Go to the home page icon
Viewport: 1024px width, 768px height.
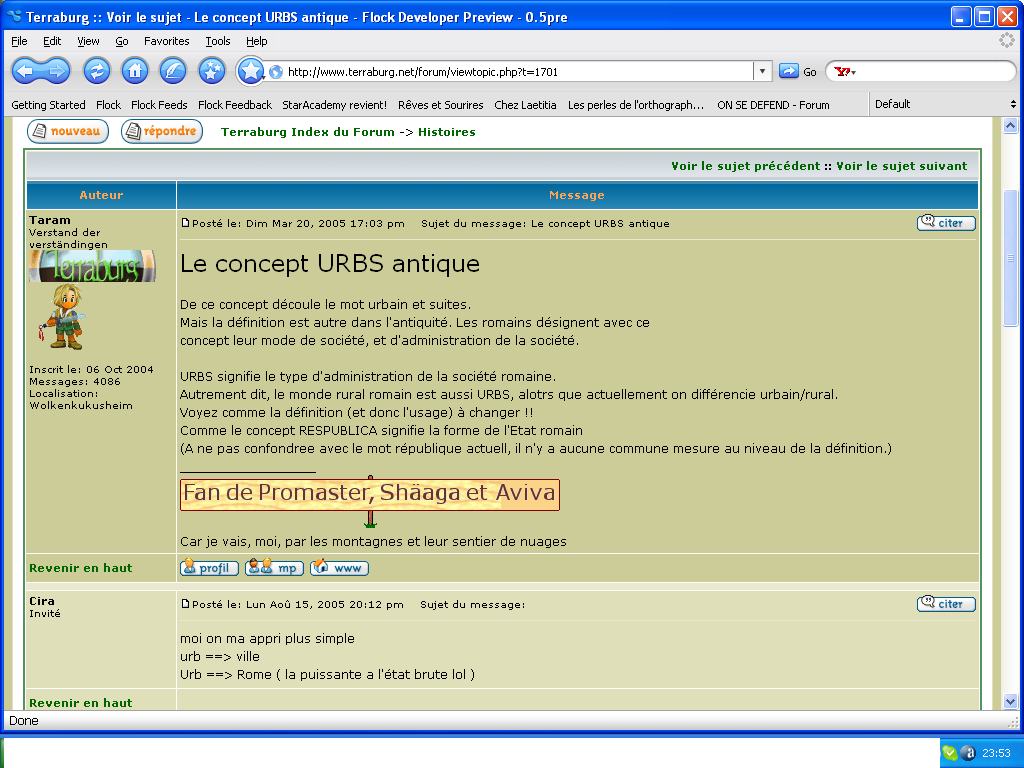click(135, 71)
